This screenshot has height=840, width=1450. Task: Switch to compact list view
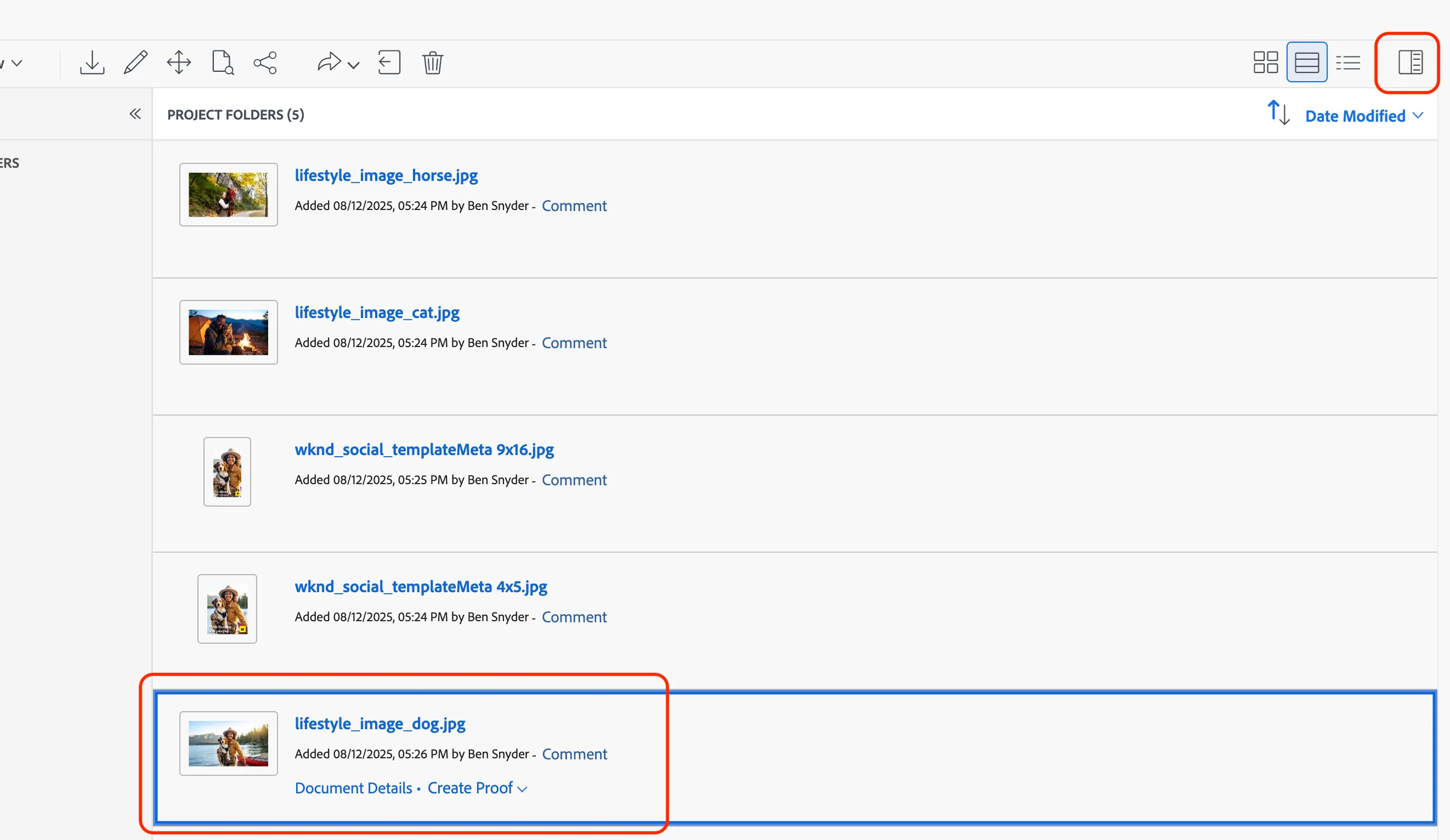click(1348, 62)
